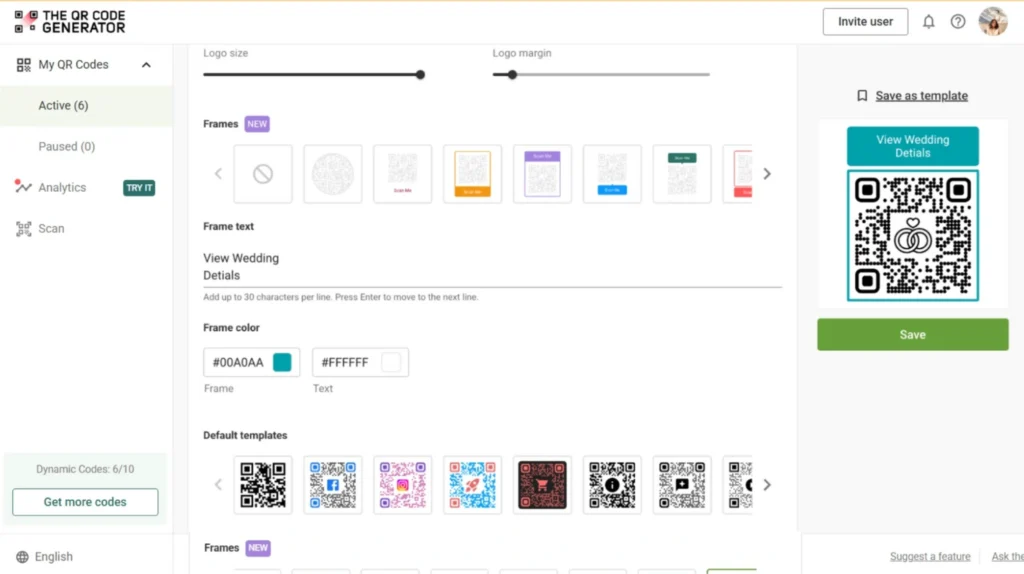Click Get more codes button
This screenshot has width=1024, height=574.
pos(85,502)
